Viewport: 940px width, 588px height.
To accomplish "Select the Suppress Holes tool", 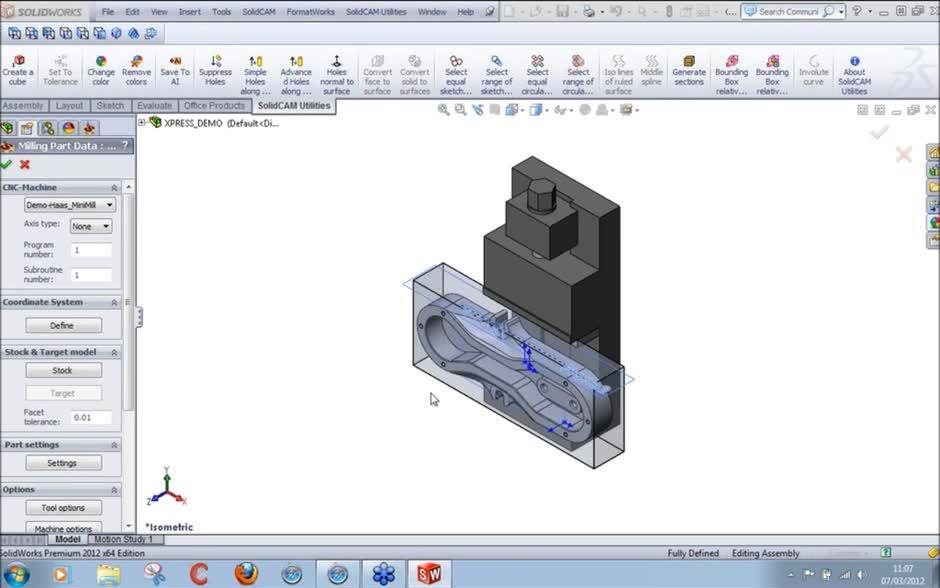I will (x=214, y=70).
